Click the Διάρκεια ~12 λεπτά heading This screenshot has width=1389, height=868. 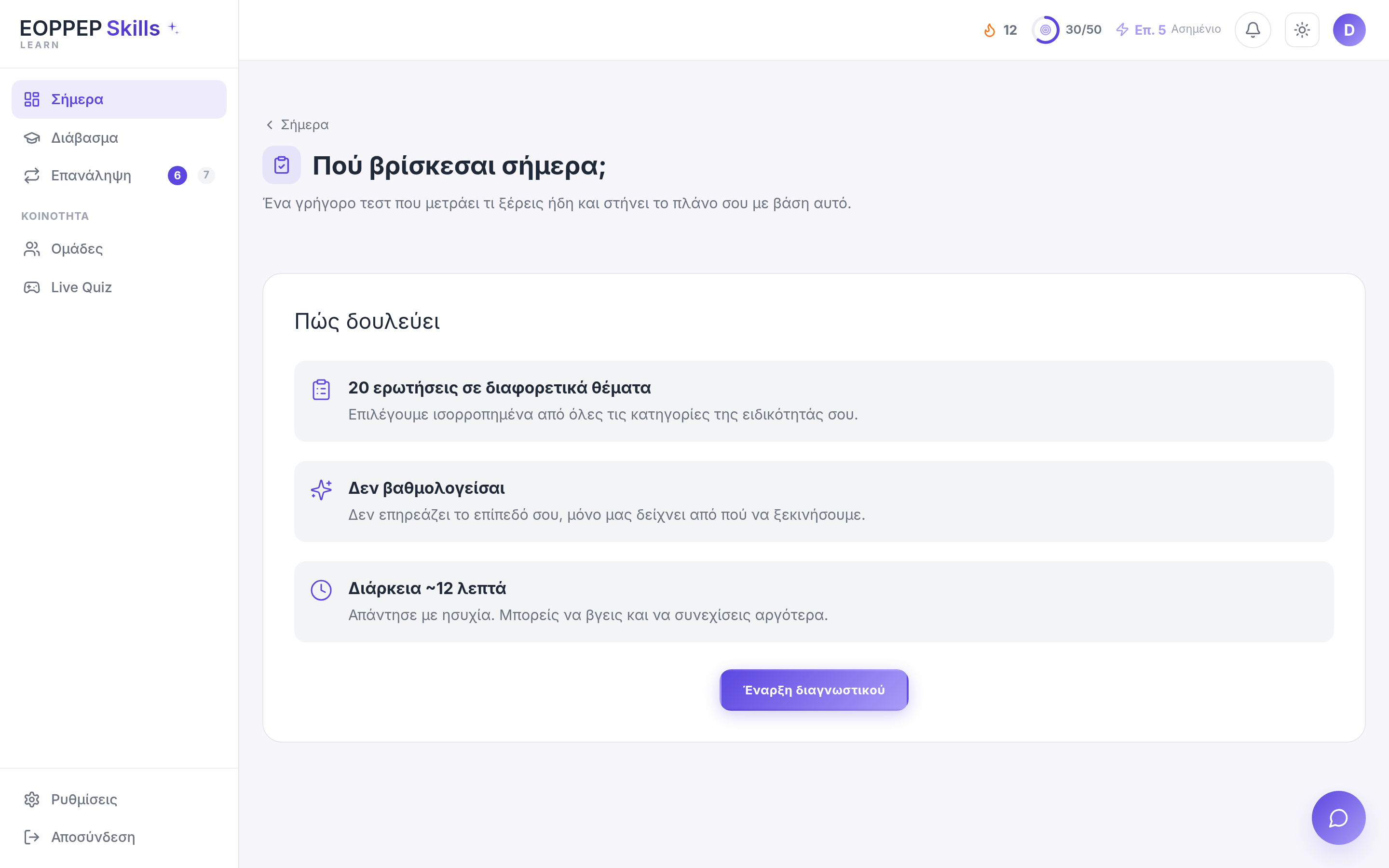pos(427,588)
